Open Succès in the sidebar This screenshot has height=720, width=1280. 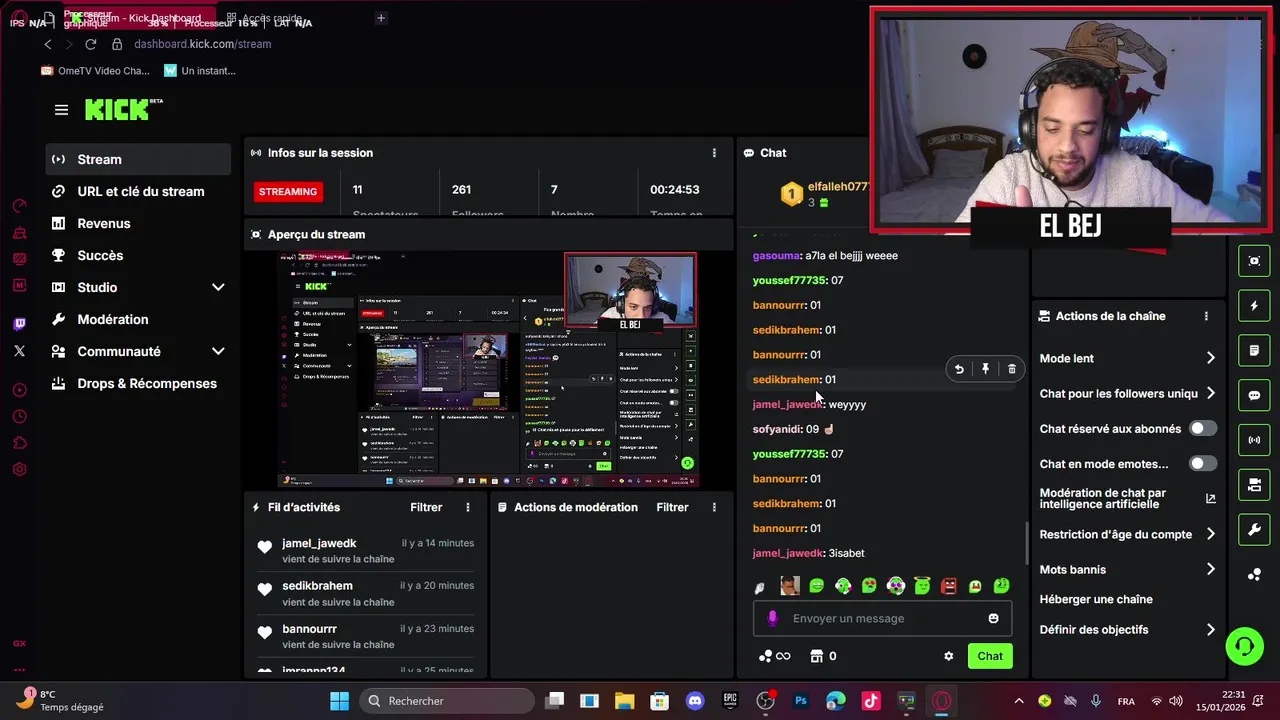[x=138, y=255]
